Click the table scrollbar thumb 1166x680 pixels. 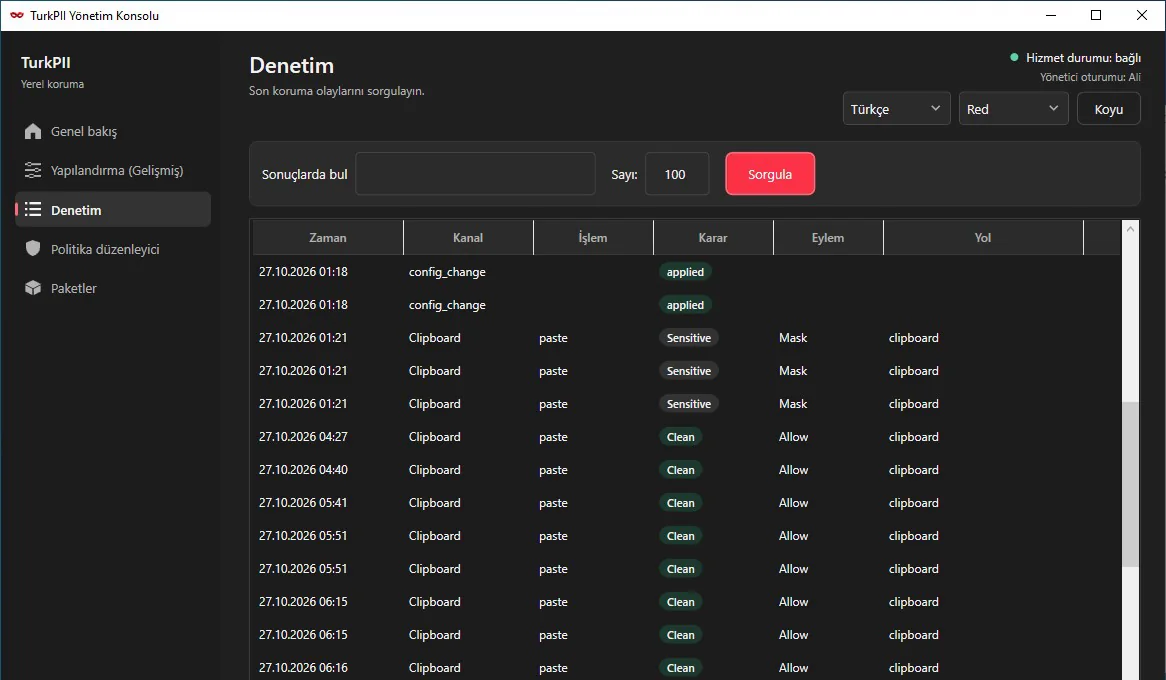tap(1130, 484)
